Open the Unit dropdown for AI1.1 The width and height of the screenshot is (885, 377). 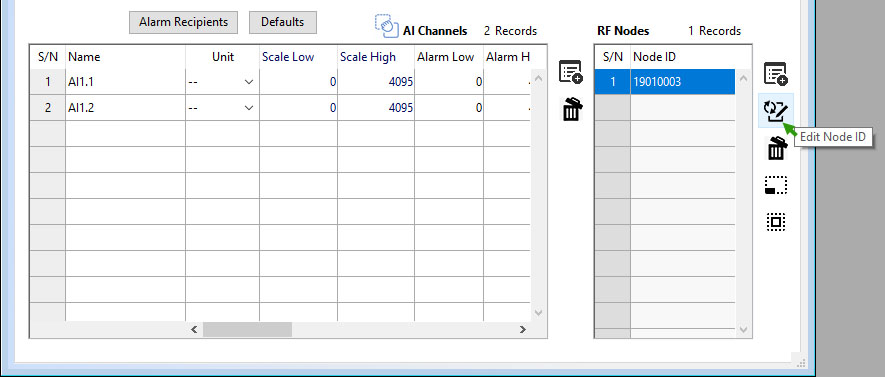click(x=249, y=82)
